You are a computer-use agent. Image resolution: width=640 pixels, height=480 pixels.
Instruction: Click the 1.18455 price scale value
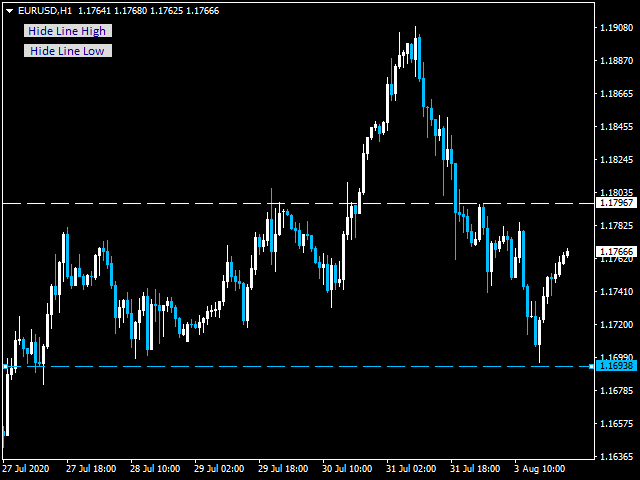pos(617,127)
